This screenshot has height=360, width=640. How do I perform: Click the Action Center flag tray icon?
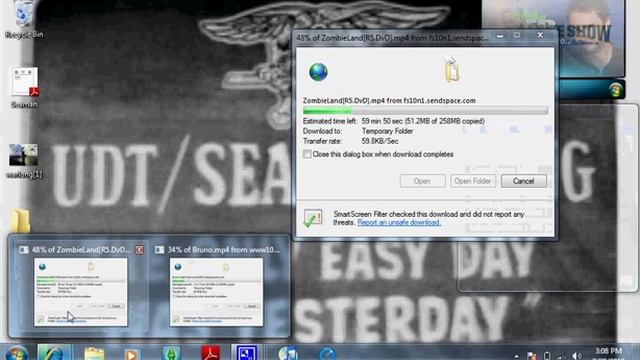pyautogui.click(x=532, y=356)
